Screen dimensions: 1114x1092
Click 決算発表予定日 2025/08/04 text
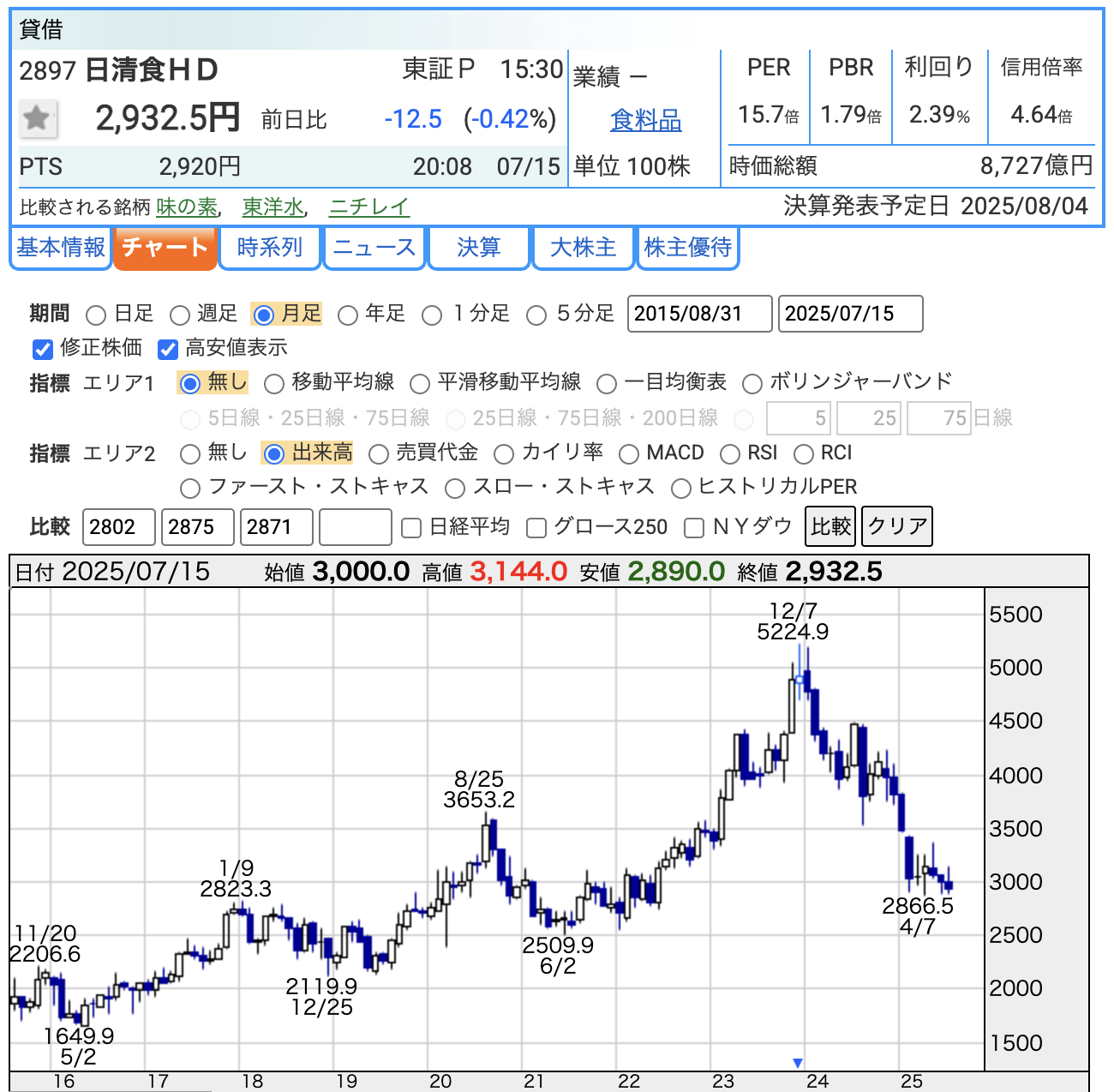click(936, 207)
